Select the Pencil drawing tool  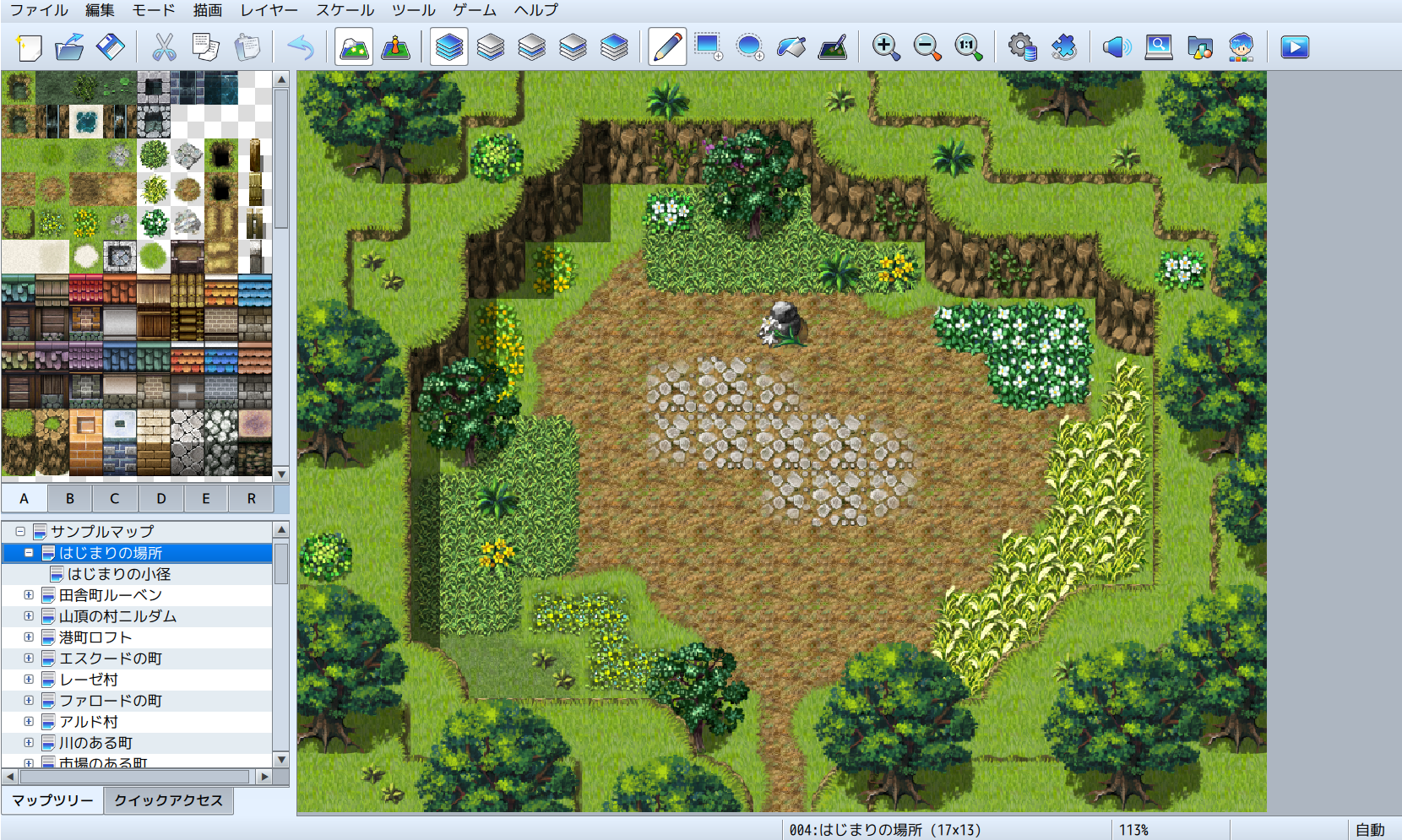point(666,47)
